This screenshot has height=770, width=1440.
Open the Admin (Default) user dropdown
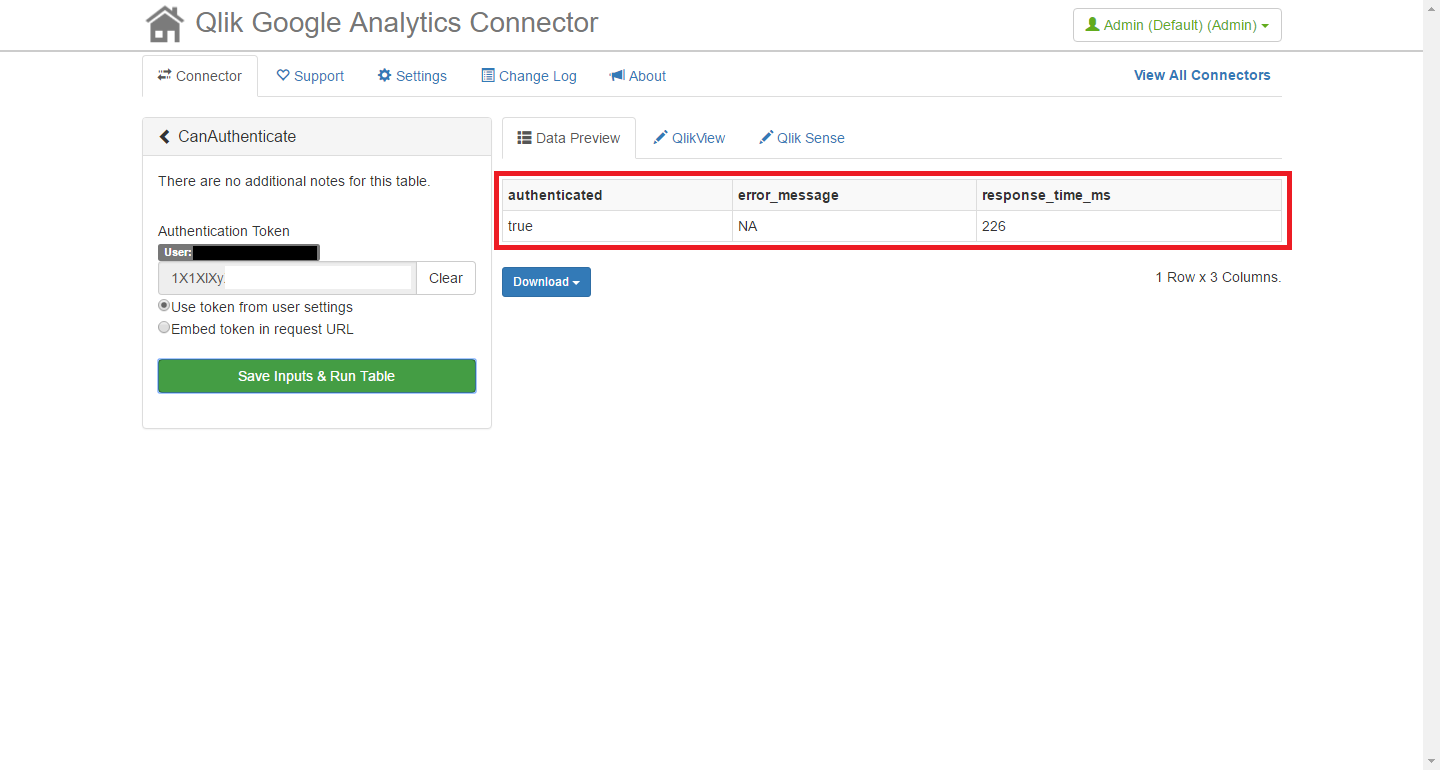1177,25
